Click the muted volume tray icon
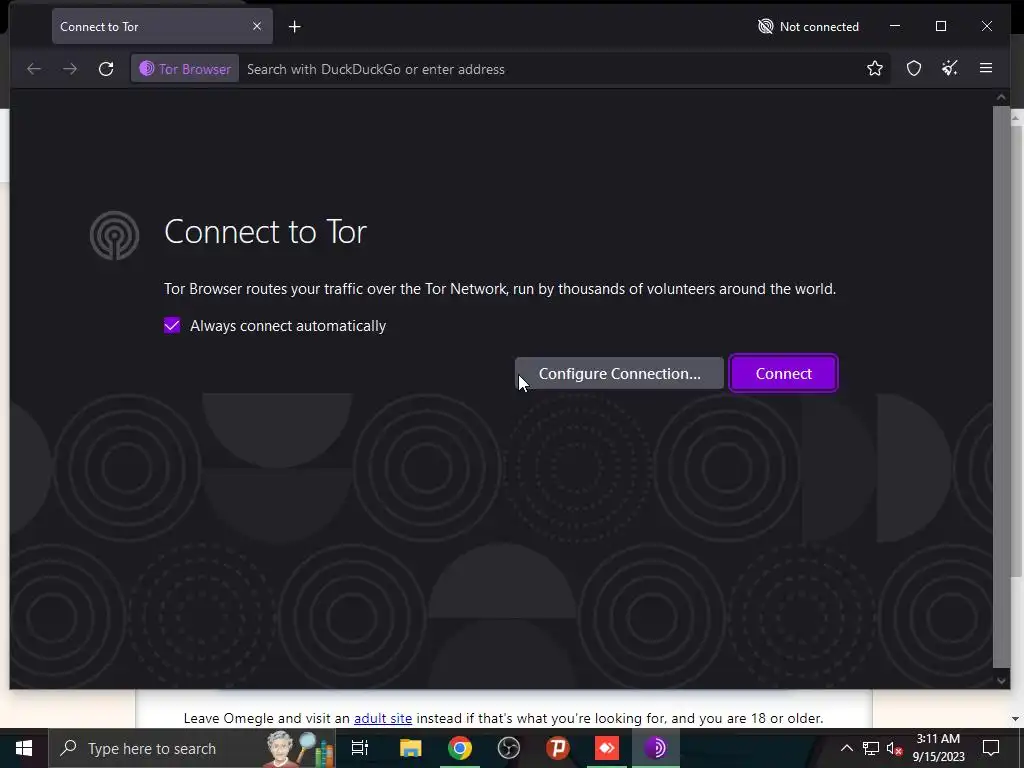The image size is (1024, 768). (895, 748)
